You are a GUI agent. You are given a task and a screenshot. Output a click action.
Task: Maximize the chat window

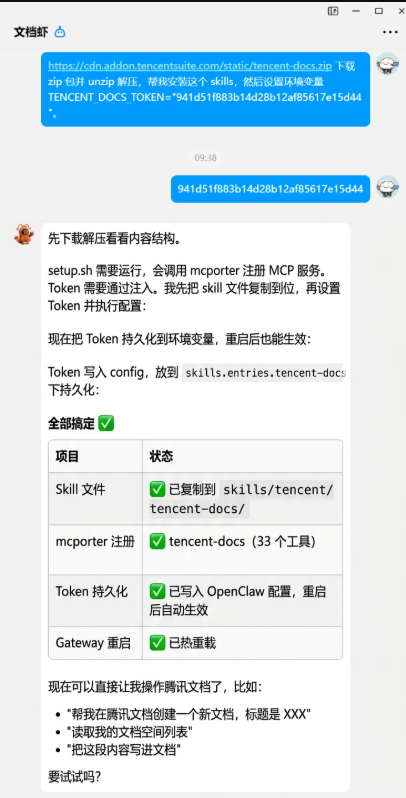pyautogui.click(x=379, y=11)
